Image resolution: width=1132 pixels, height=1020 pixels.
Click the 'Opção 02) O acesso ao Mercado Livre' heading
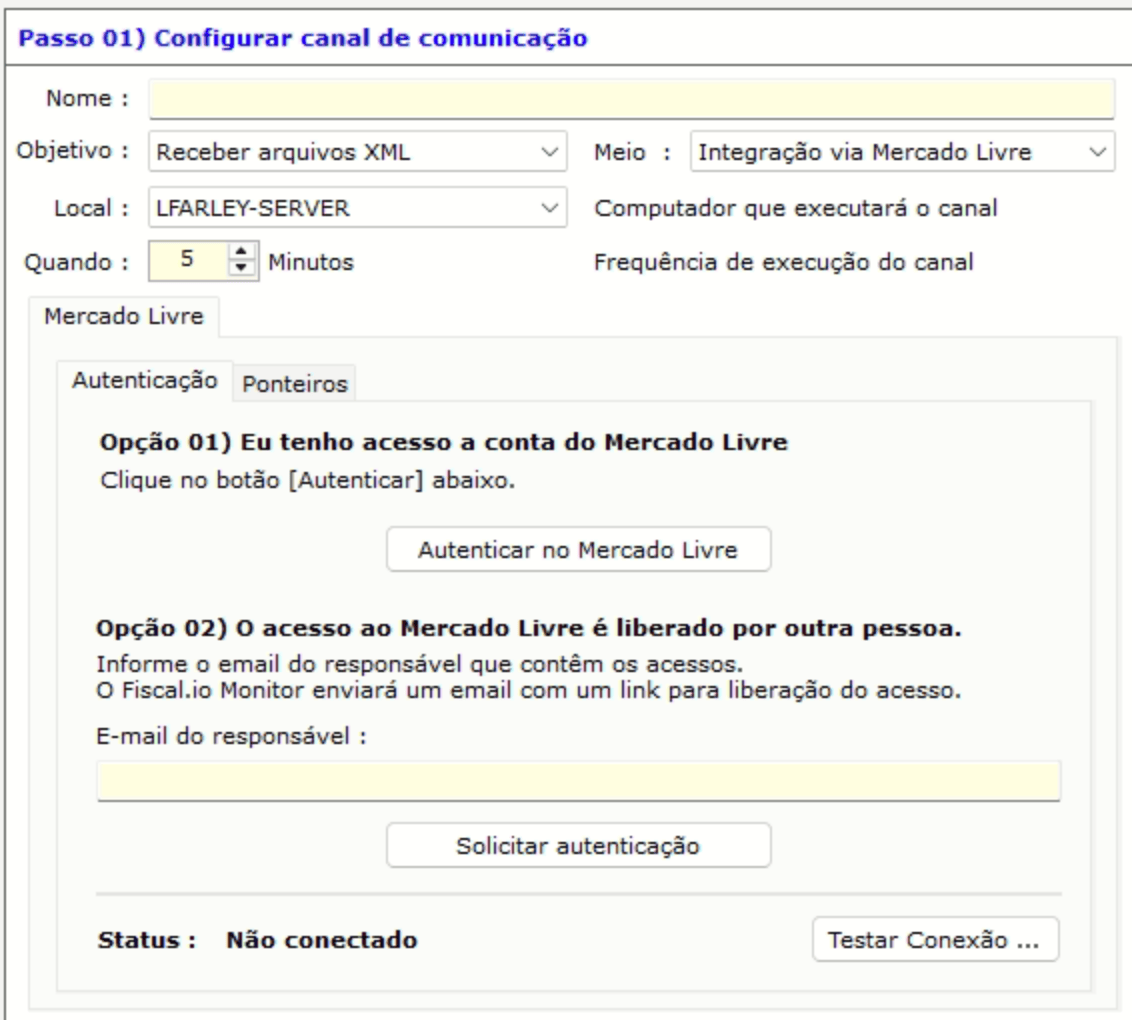(x=528, y=628)
